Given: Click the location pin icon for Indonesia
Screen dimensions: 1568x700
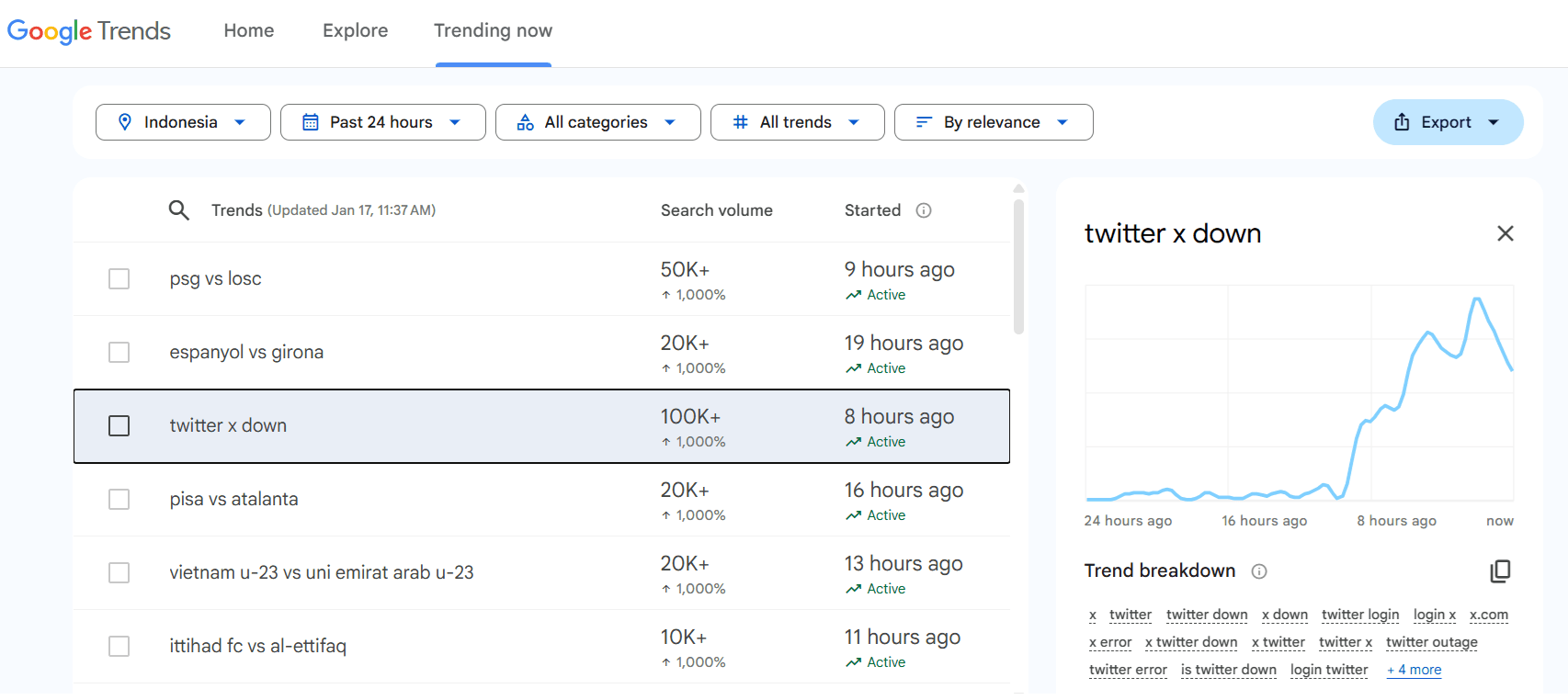Looking at the screenshot, I should tap(125, 122).
